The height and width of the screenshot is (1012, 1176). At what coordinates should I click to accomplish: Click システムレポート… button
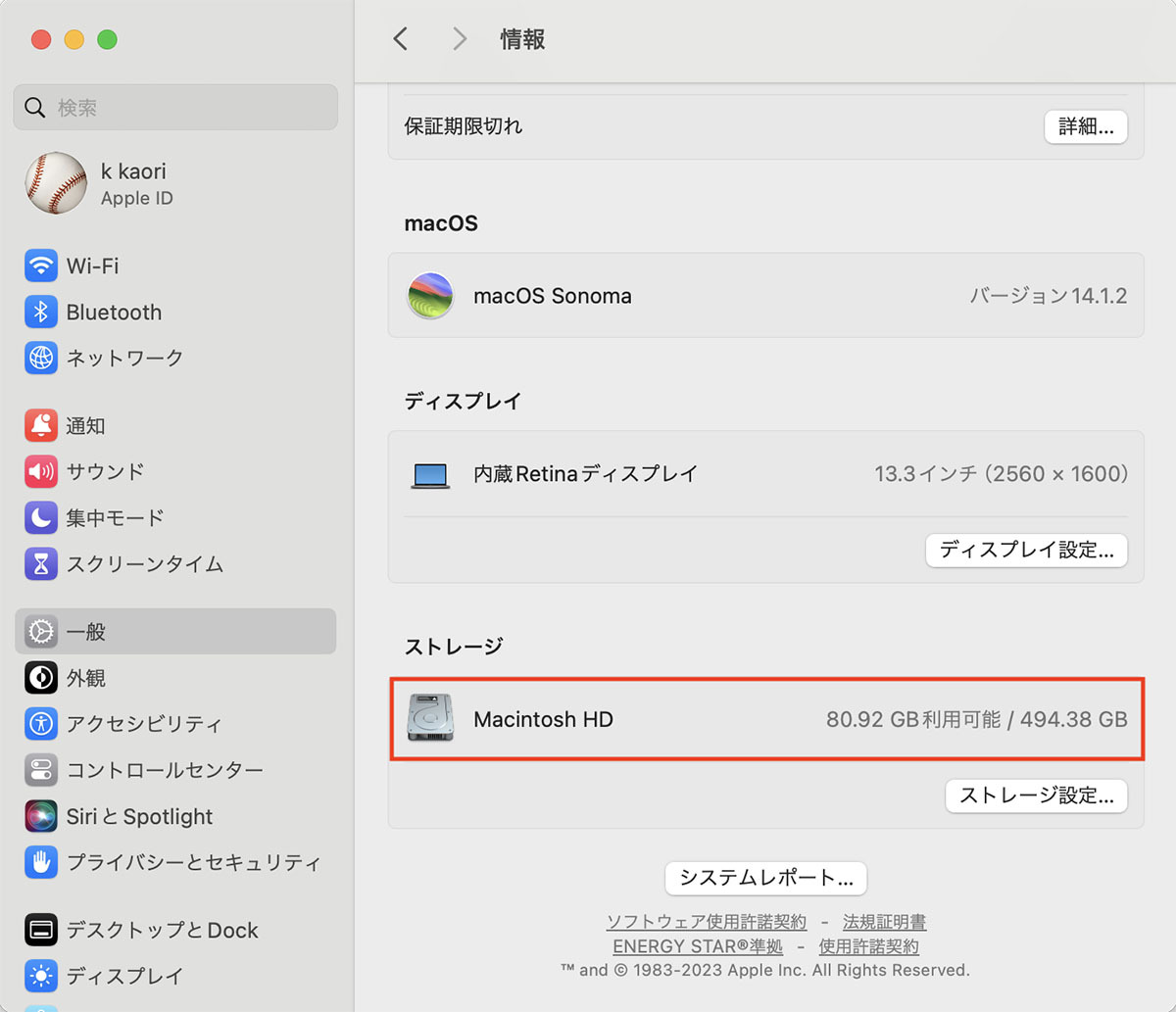(765, 878)
